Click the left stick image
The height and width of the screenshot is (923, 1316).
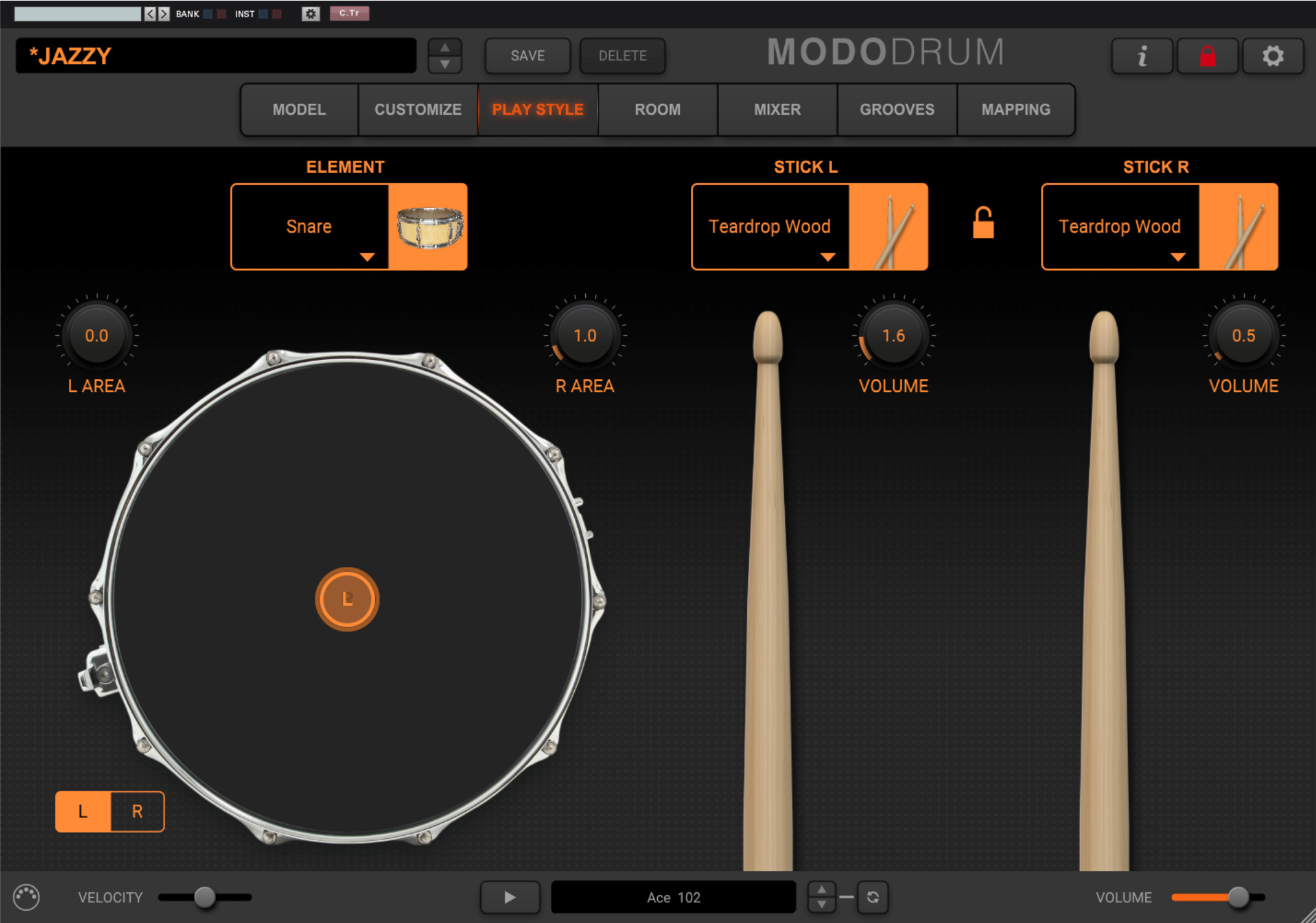pyautogui.click(x=768, y=590)
